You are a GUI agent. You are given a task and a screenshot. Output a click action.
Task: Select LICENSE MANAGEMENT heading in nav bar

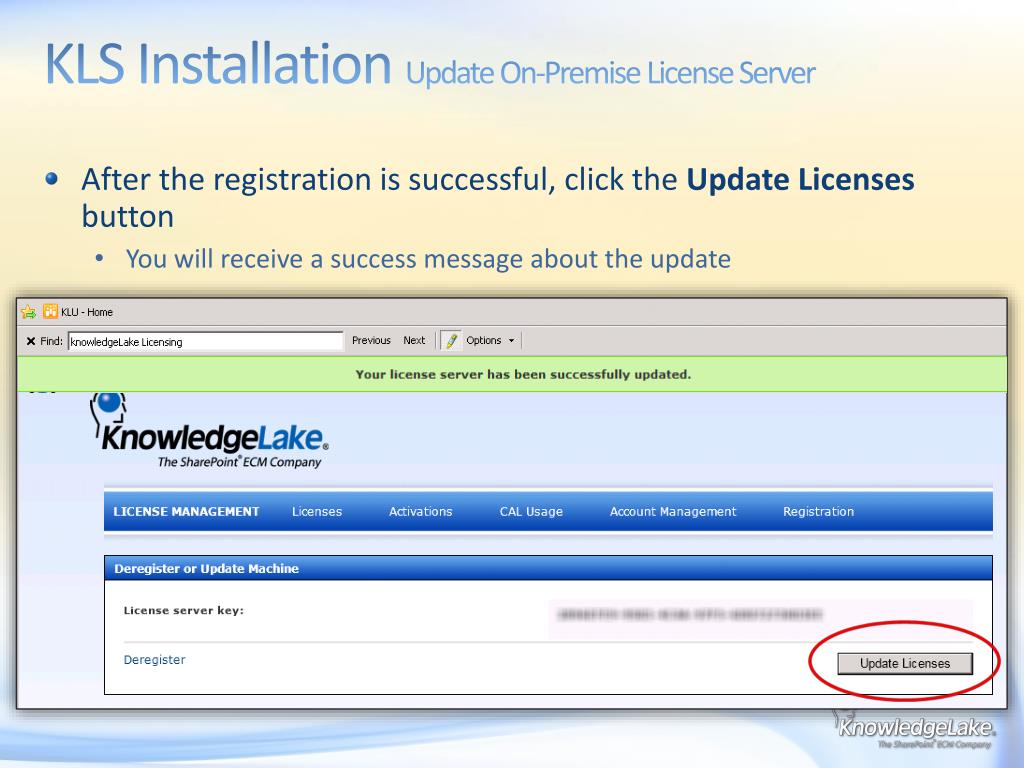(186, 511)
